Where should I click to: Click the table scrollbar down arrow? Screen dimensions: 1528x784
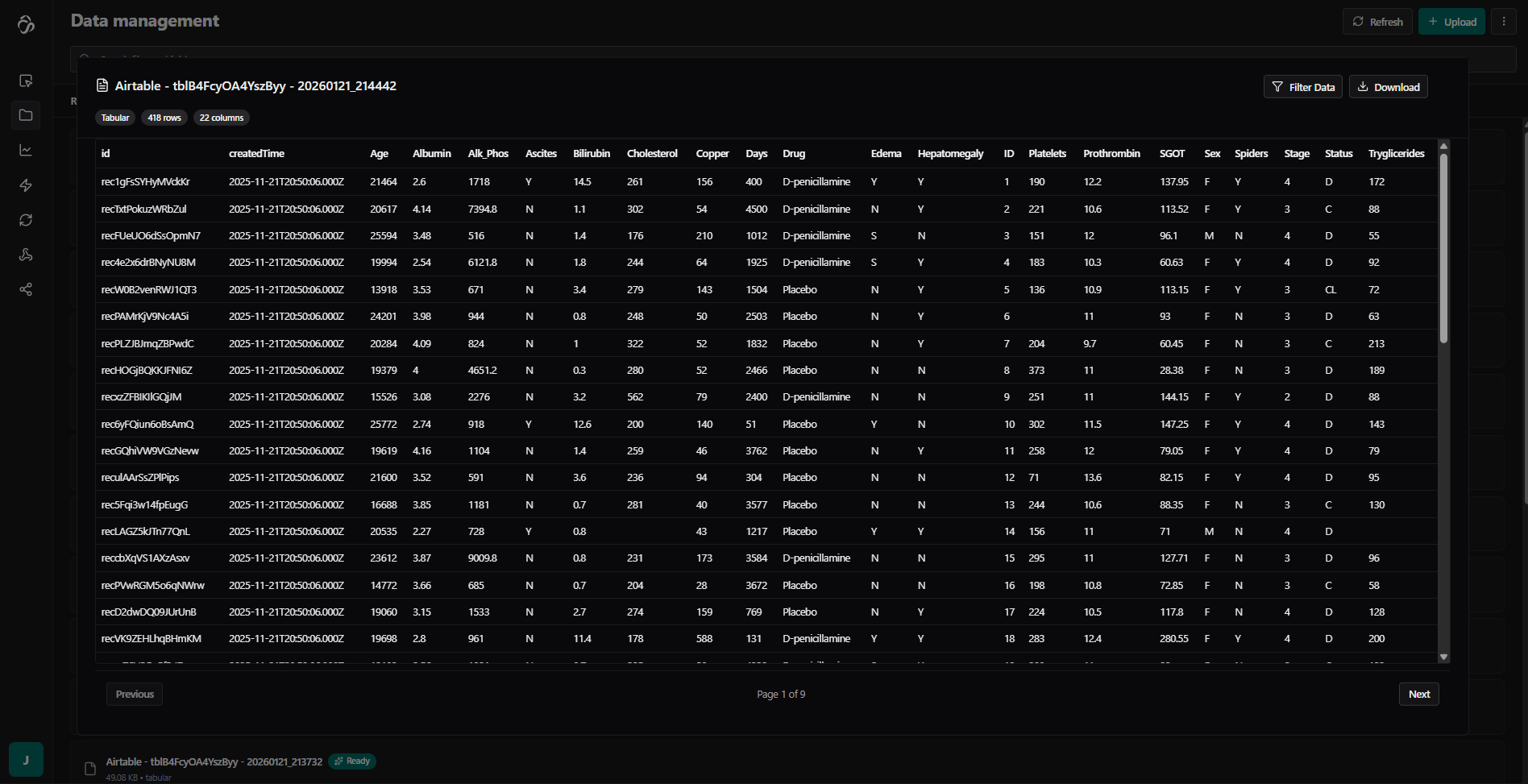coord(1443,657)
